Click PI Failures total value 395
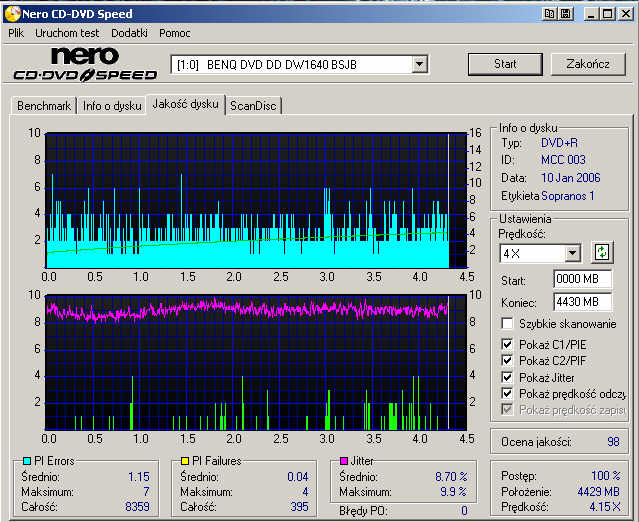 [x=300, y=507]
